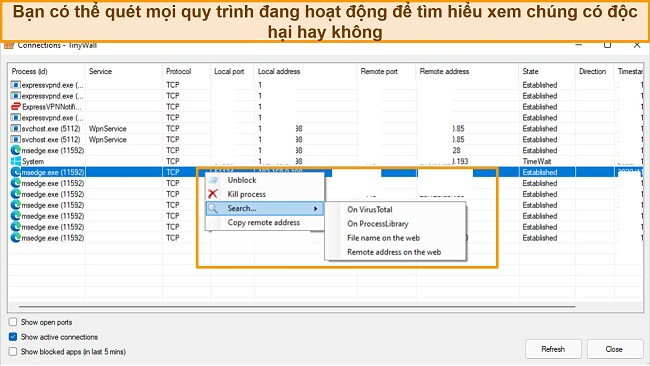This screenshot has height=366, width=650.
Task: Select the System process row text
Action: [x=33, y=161]
